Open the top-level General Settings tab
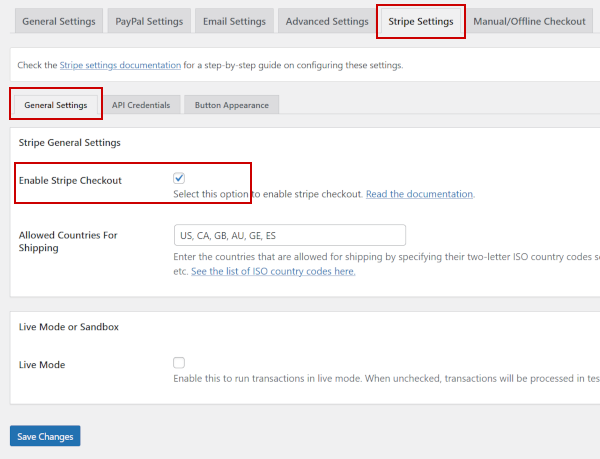600x459 pixels. point(59,21)
